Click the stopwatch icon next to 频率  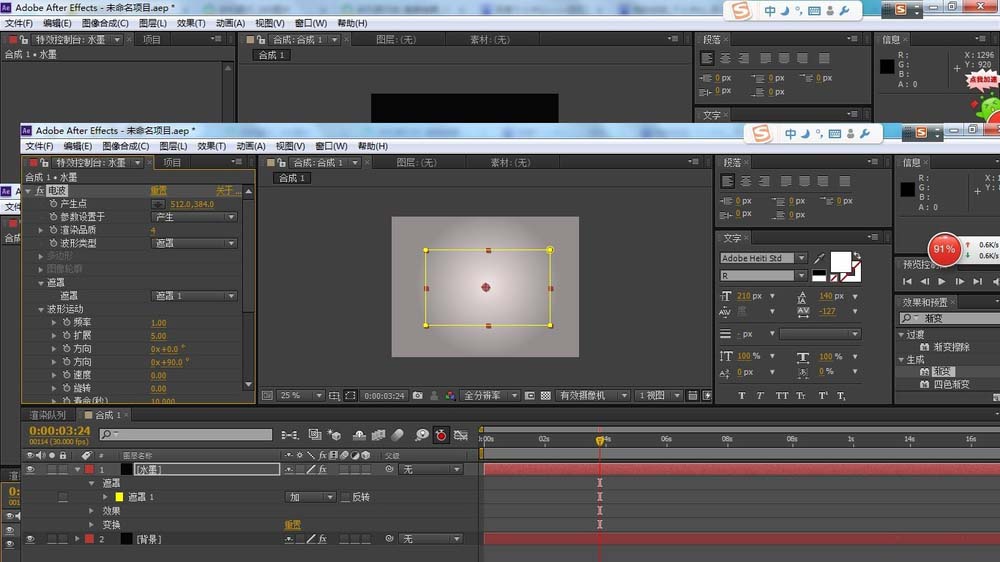(x=67, y=323)
